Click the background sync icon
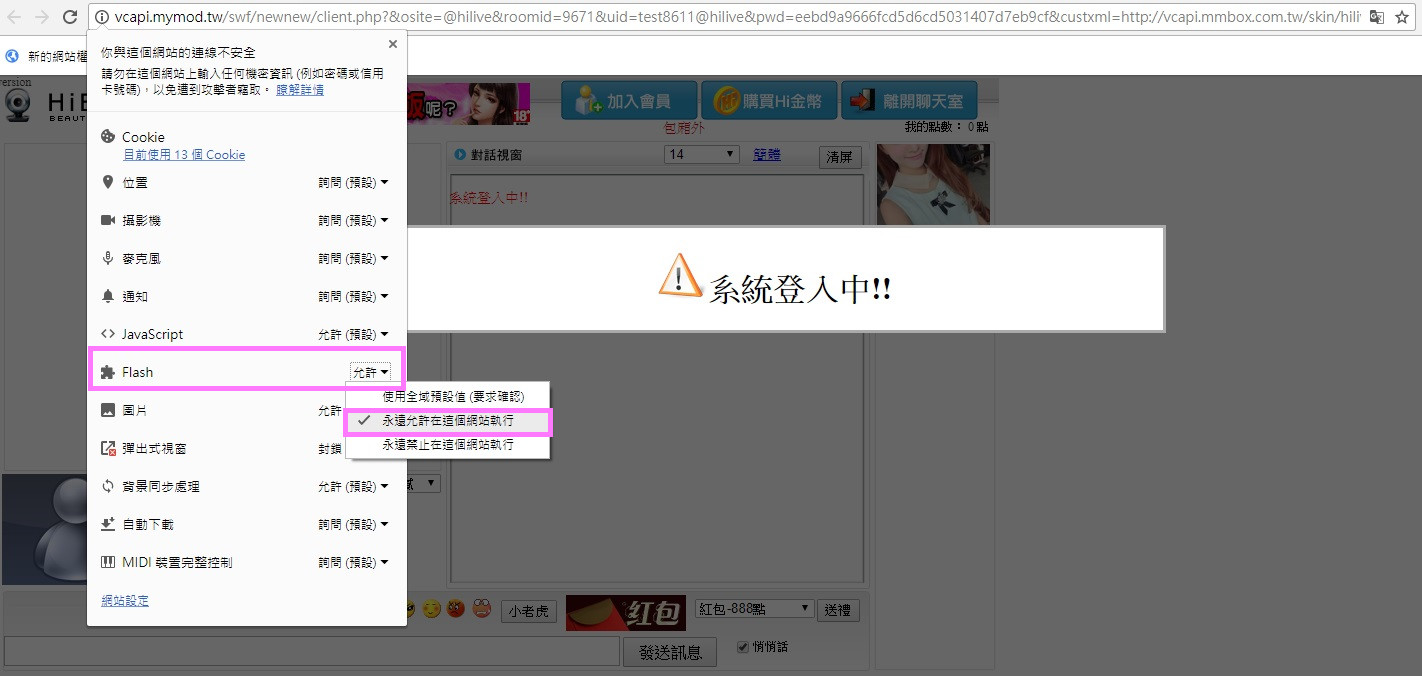 tap(108, 486)
